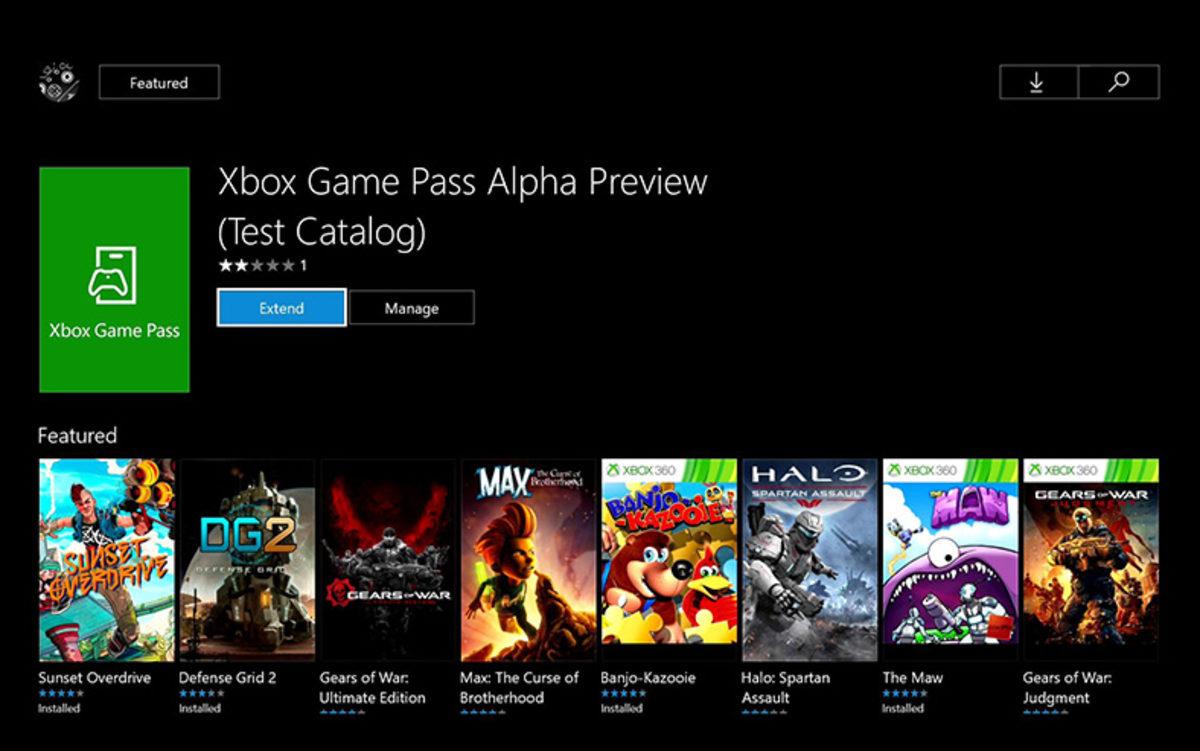Open the Manage button
This screenshot has width=1200, height=751.
point(411,307)
